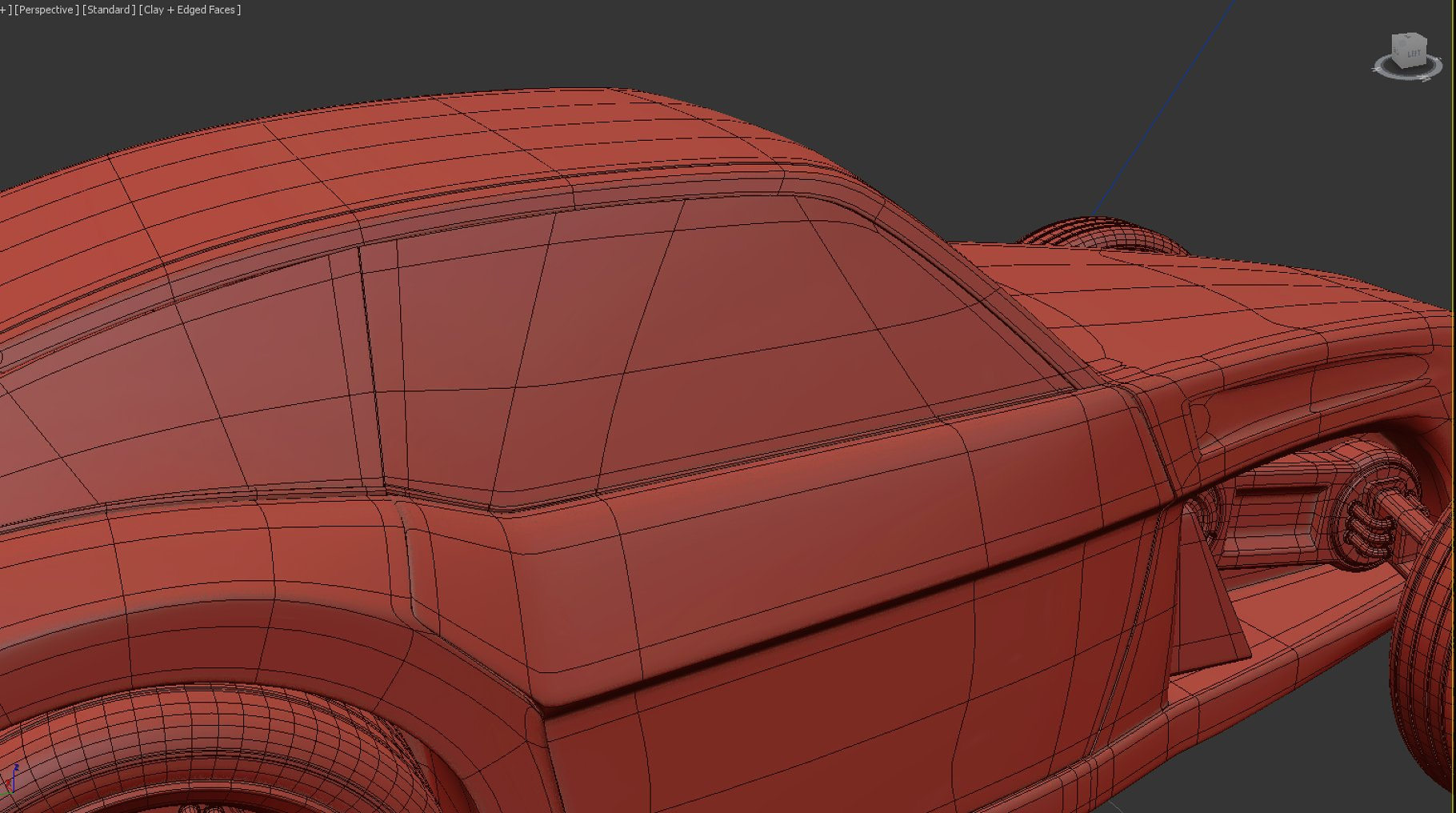The height and width of the screenshot is (813, 1456).
Task: Click the LEFT face of the ViewCube
Action: coord(1414,51)
